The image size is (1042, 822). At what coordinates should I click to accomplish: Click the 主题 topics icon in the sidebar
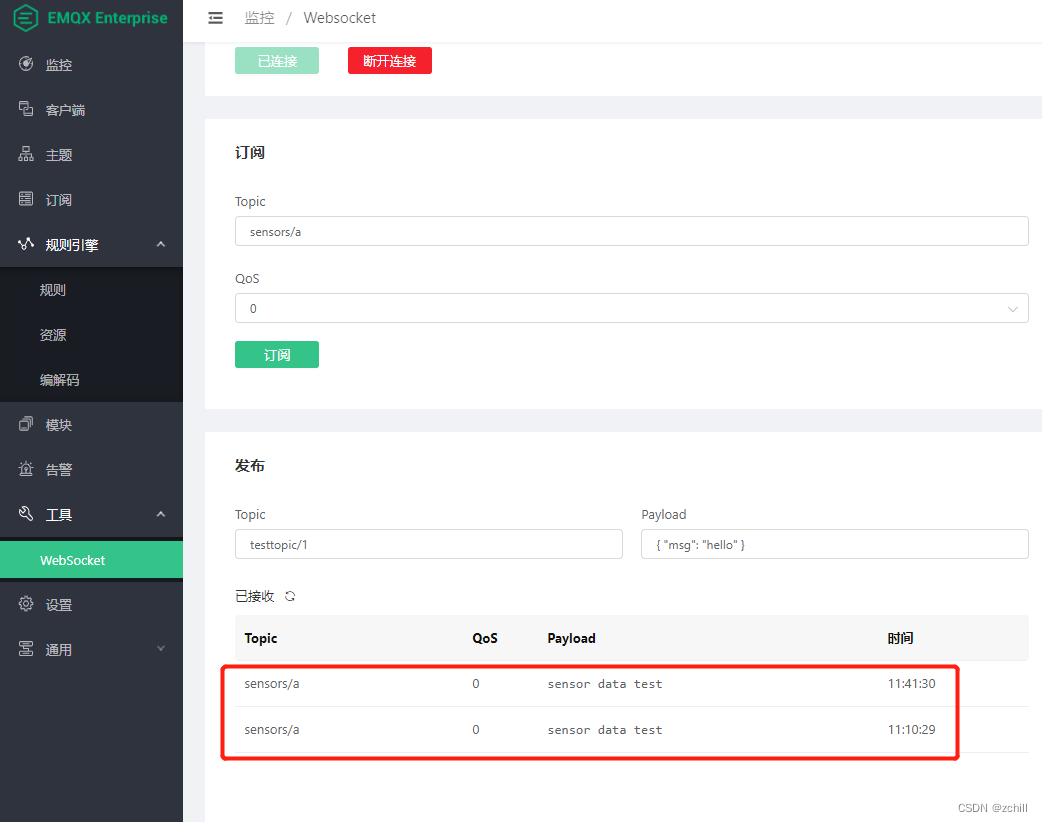pos(26,154)
